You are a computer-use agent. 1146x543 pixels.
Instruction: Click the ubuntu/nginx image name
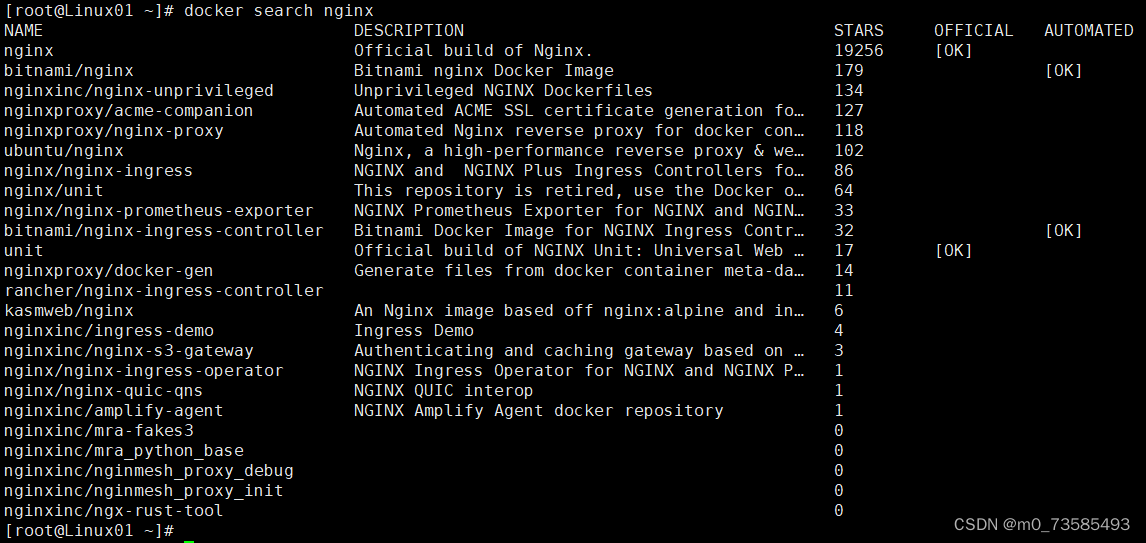coord(64,151)
